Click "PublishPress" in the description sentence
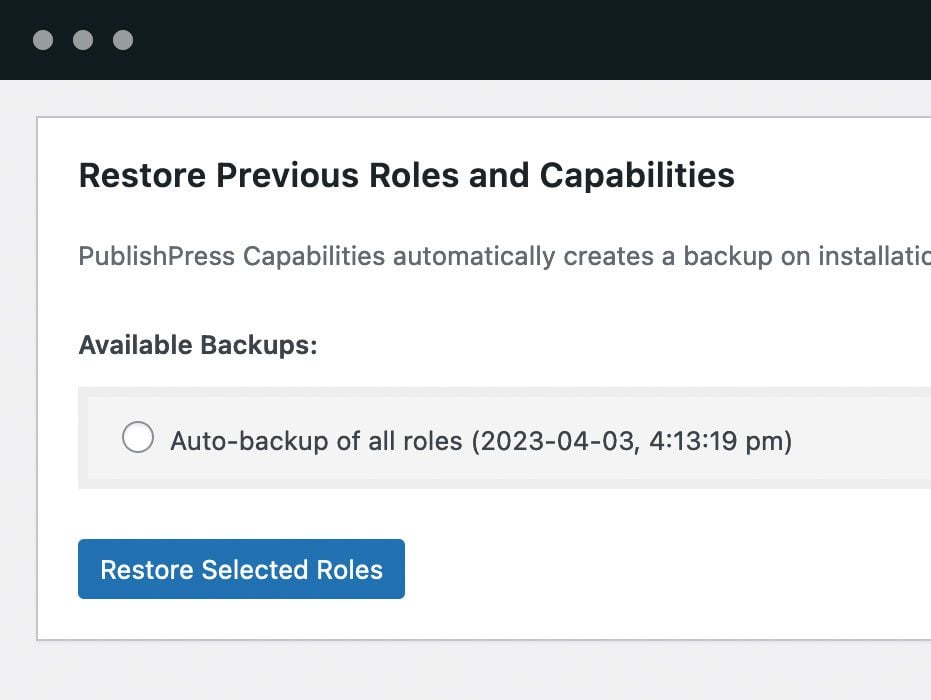Image resolution: width=931 pixels, height=700 pixels. (x=158, y=256)
